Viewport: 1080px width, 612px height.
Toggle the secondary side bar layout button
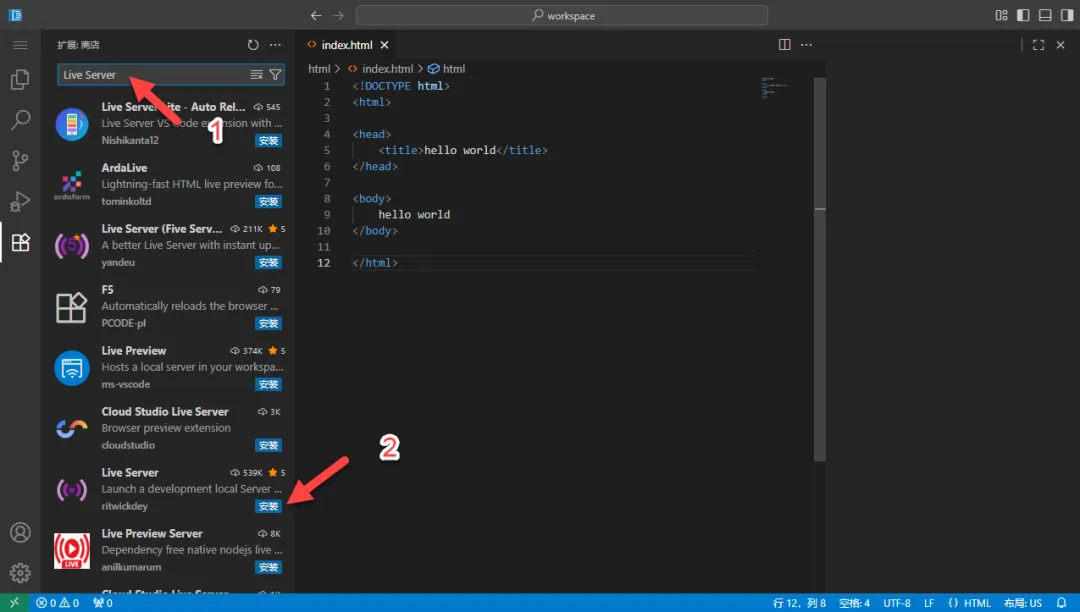coord(1066,15)
